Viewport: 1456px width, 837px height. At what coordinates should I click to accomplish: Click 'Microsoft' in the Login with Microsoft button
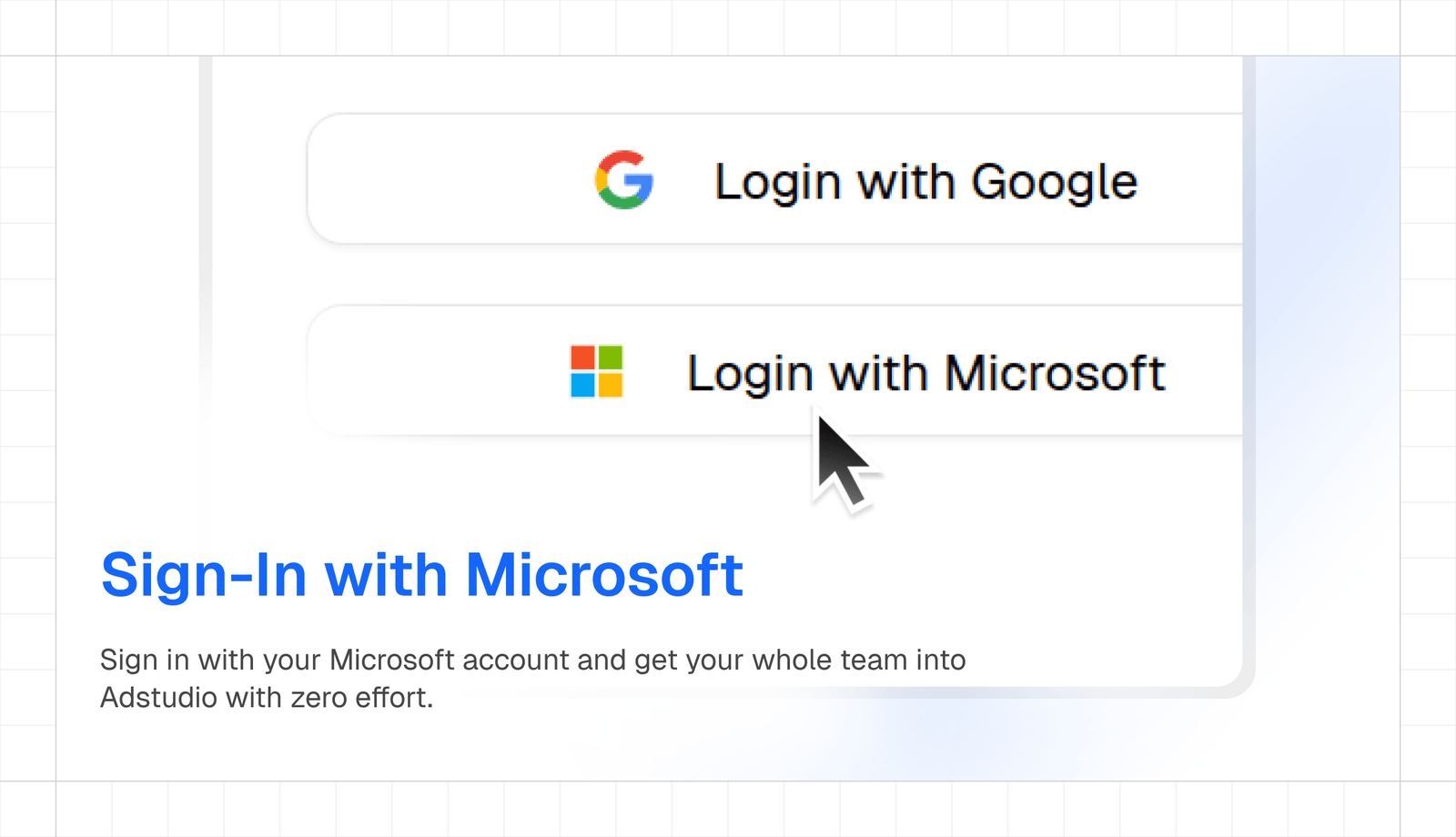[1055, 374]
